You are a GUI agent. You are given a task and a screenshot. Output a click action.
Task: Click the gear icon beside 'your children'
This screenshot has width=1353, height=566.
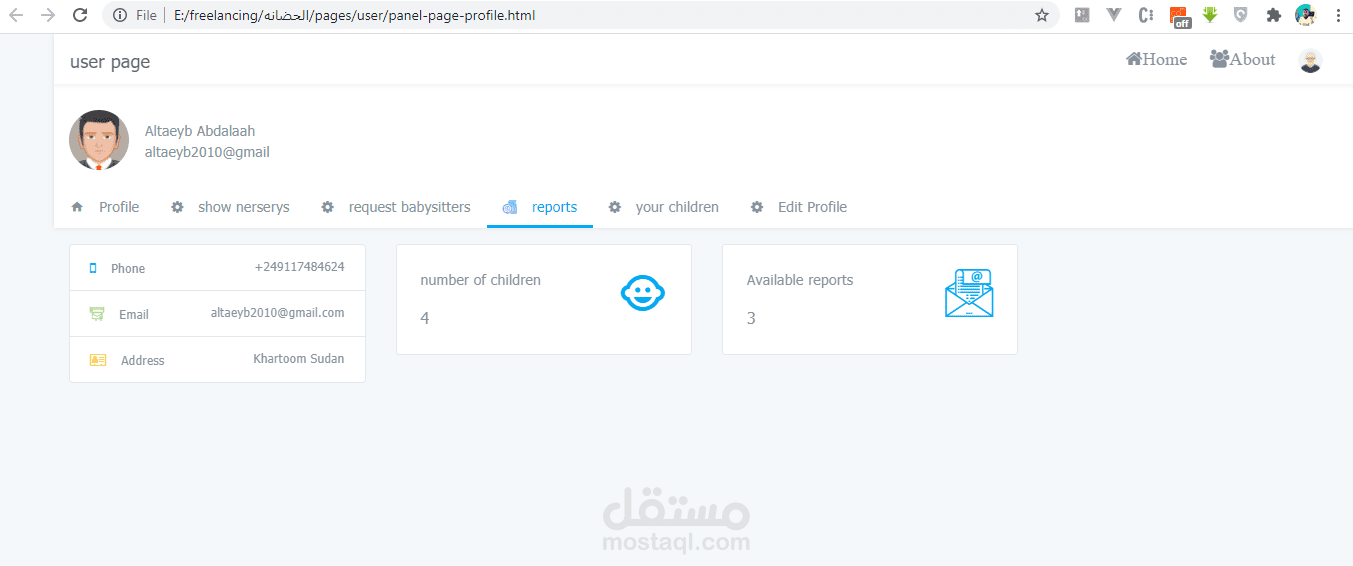pos(615,207)
